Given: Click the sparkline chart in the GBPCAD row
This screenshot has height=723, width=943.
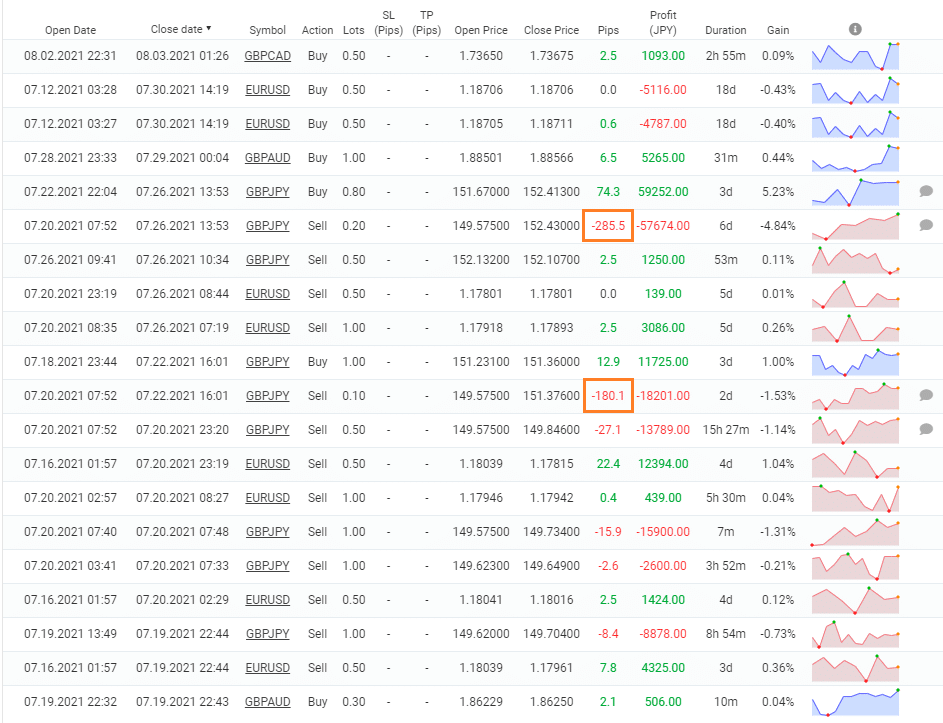Looking at the screenshot, I should point(855,56).
